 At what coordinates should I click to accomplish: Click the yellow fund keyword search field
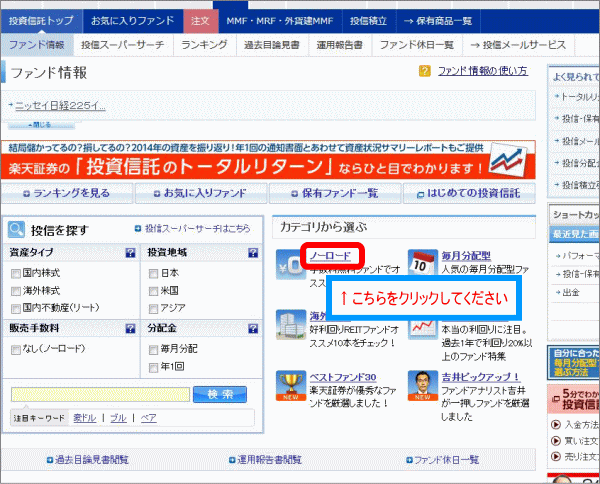click(100, 394)
